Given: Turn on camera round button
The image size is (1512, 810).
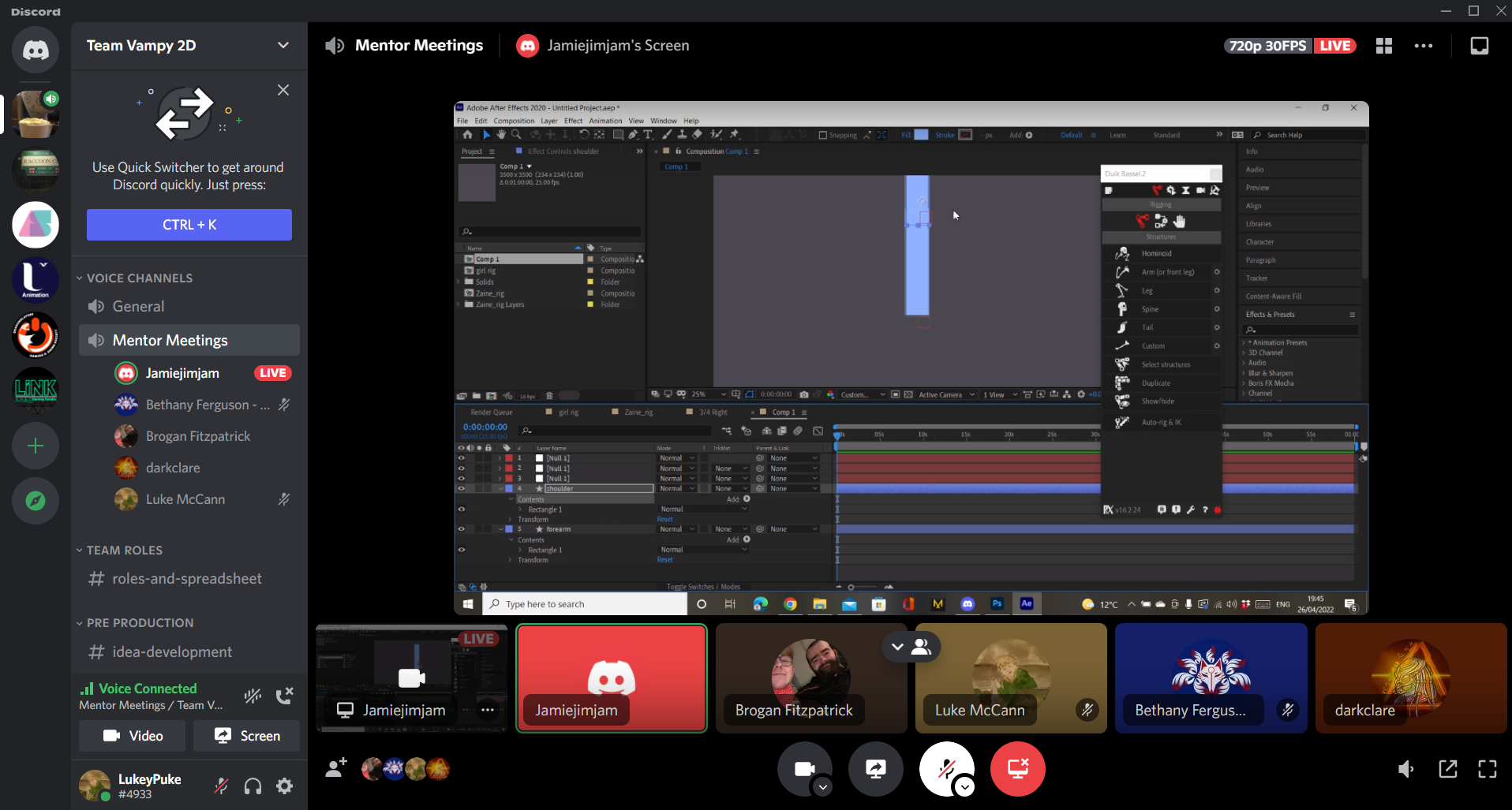Looking at the screenshot, I should pos(804,768).
